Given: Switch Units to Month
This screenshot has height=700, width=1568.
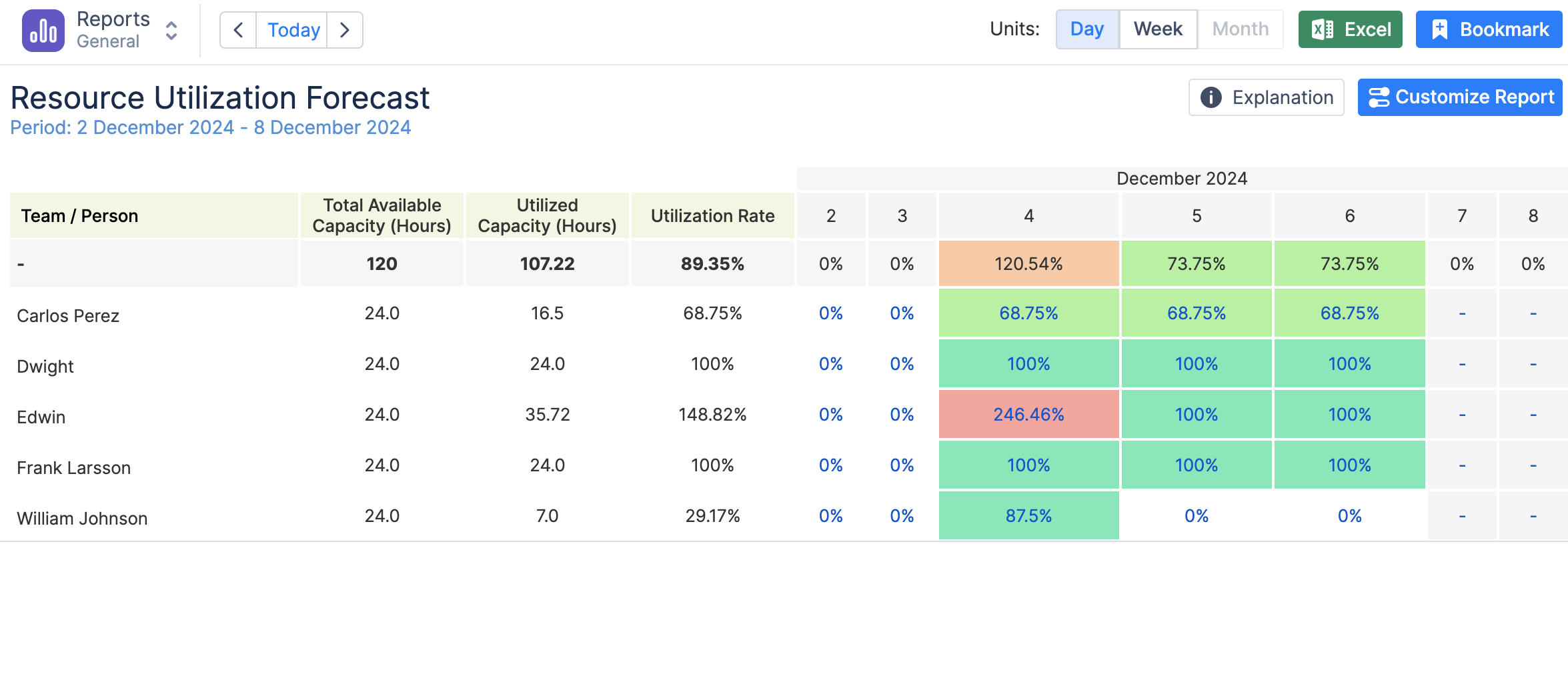Looking at the screenshot, I should pos(1239,29).
